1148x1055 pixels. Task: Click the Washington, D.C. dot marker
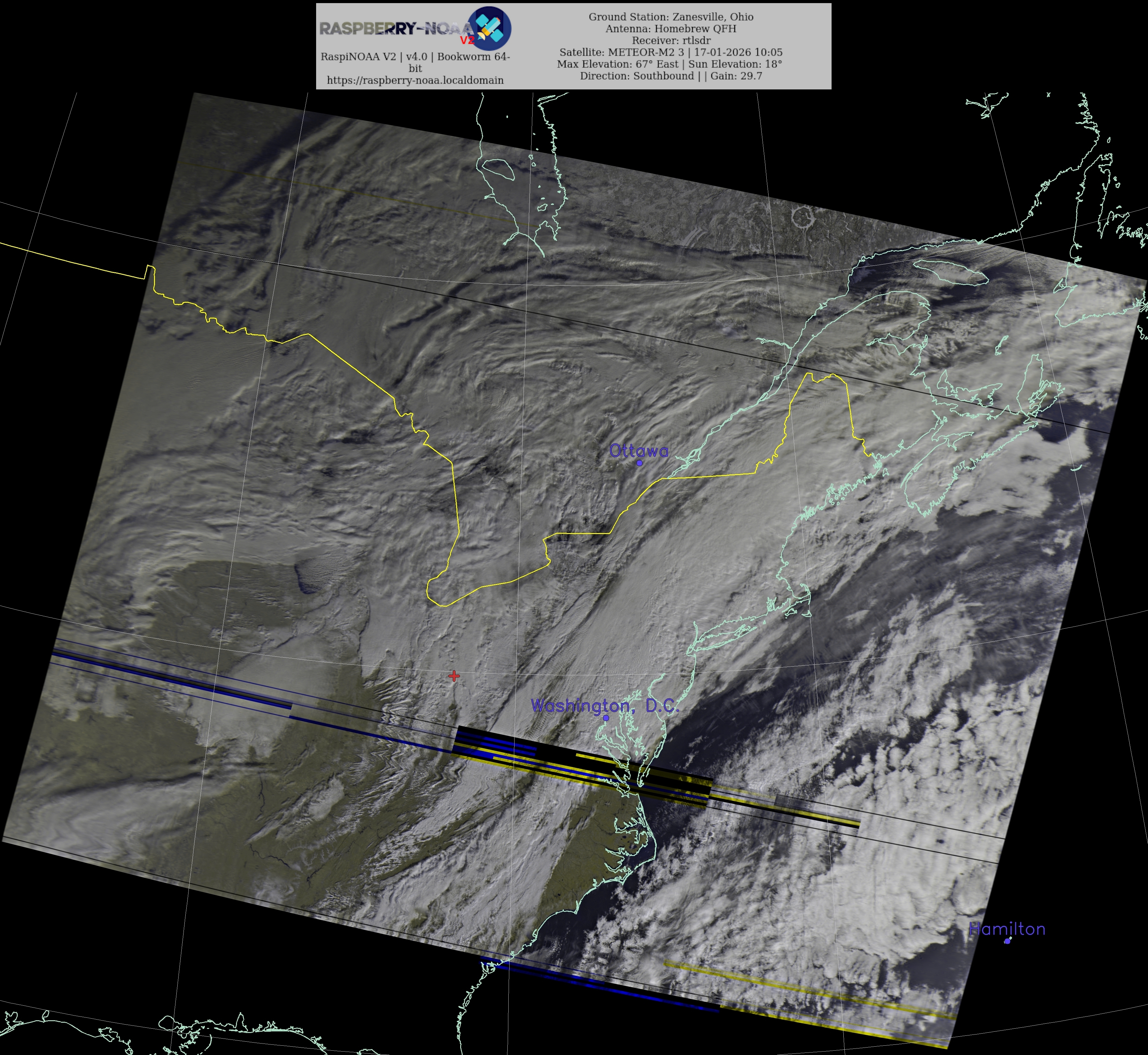pyautogui.click(x=606, y=718)
